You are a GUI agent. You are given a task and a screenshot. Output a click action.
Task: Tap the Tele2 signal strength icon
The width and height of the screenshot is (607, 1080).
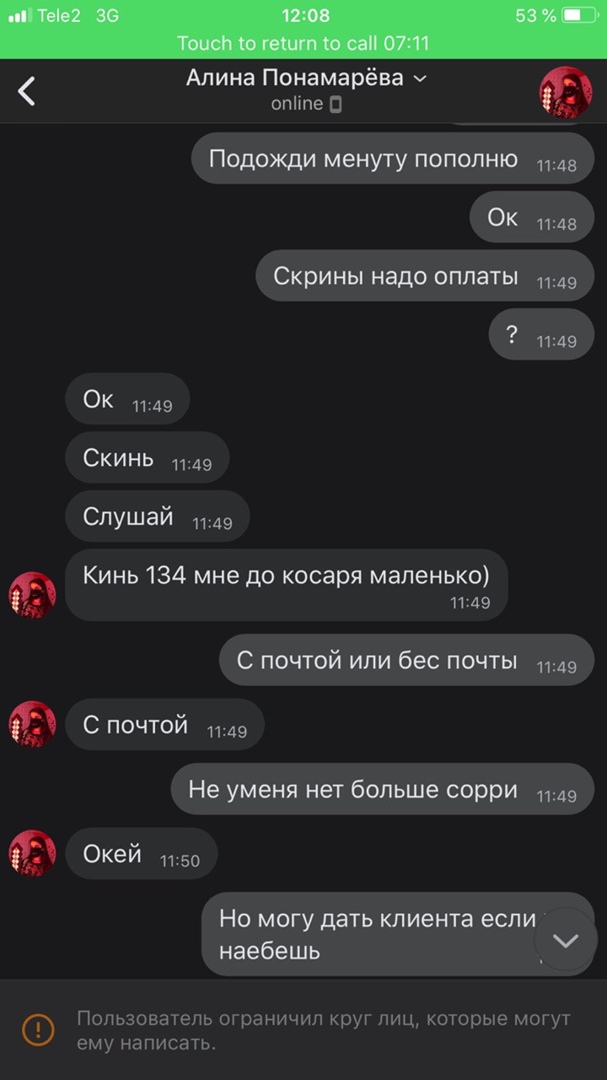(x=20, y=15)
